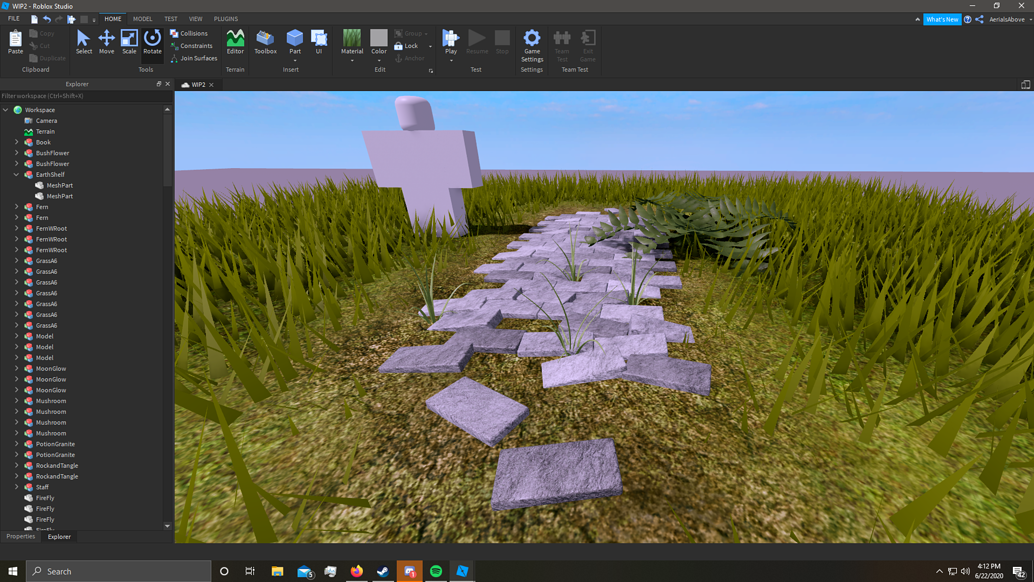Open the Toolbox
This screenshot has width=1034, height=582.
[x=264, y=41]
